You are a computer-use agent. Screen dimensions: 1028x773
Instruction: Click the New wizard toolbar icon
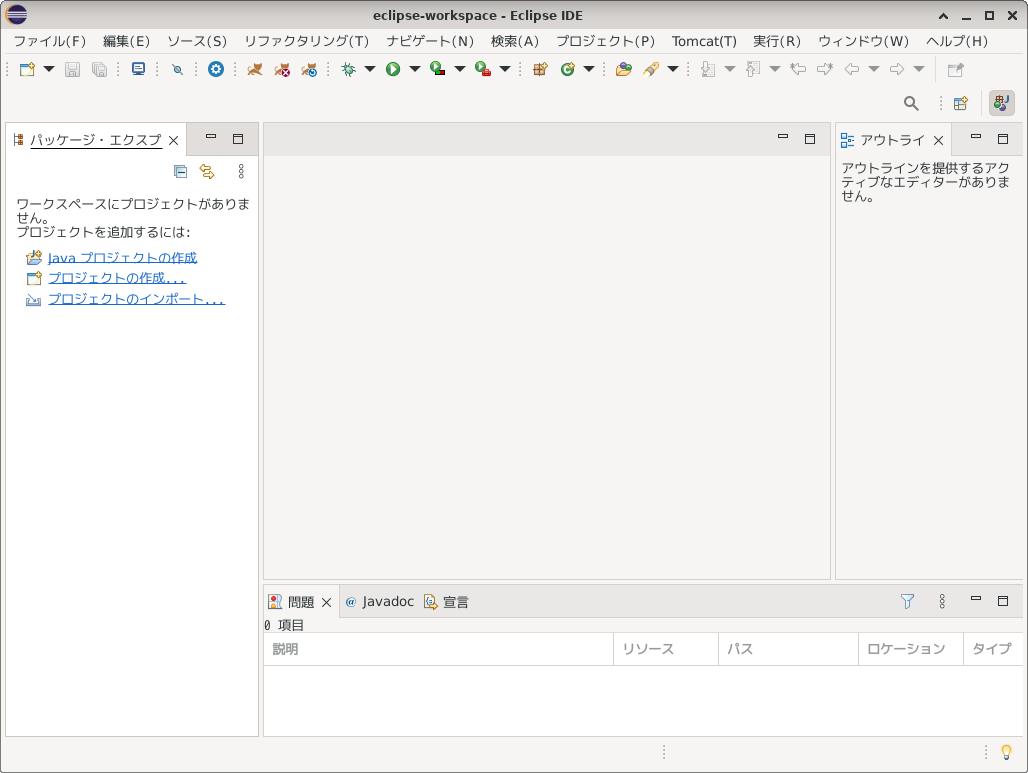pos(27,69)
